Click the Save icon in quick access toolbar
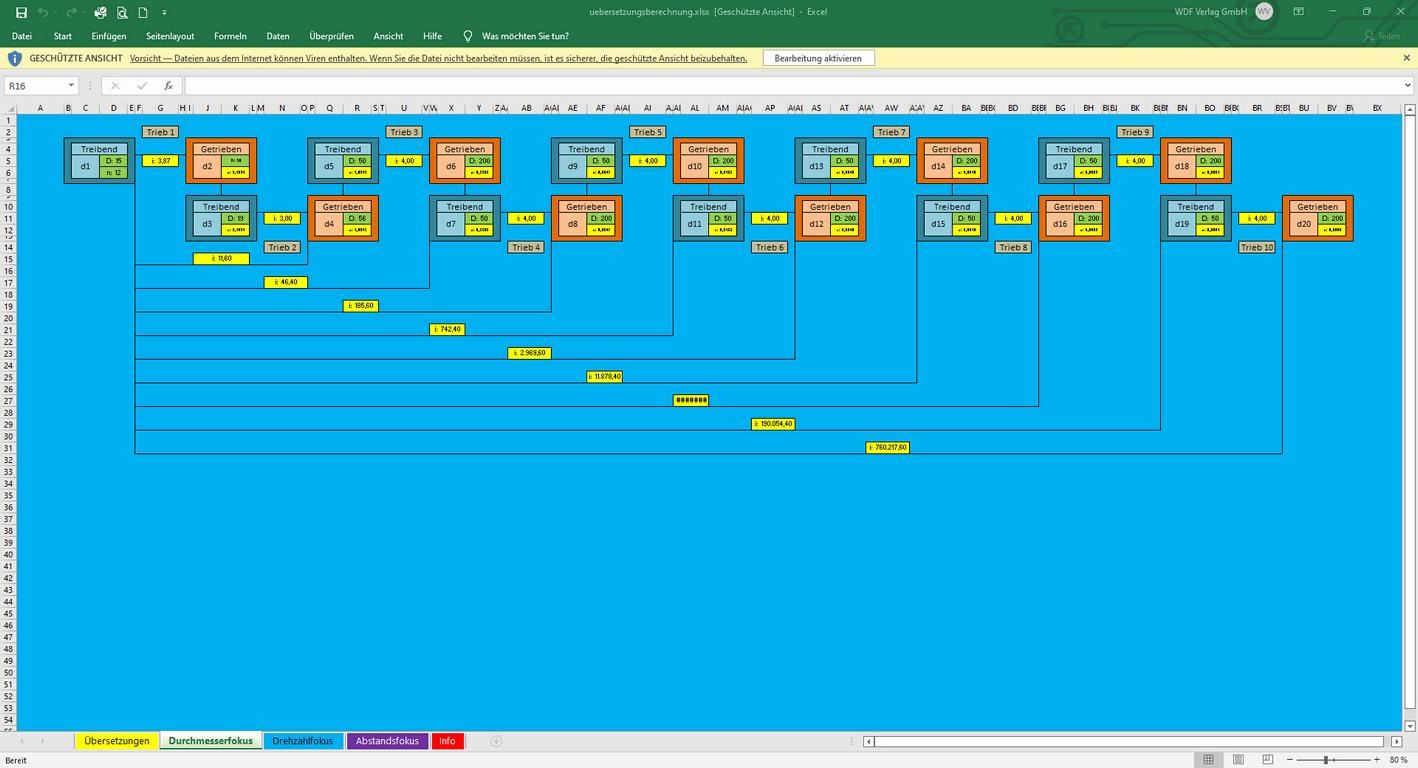The height and width of the screenshot is (768, 1418). [21, 12]
